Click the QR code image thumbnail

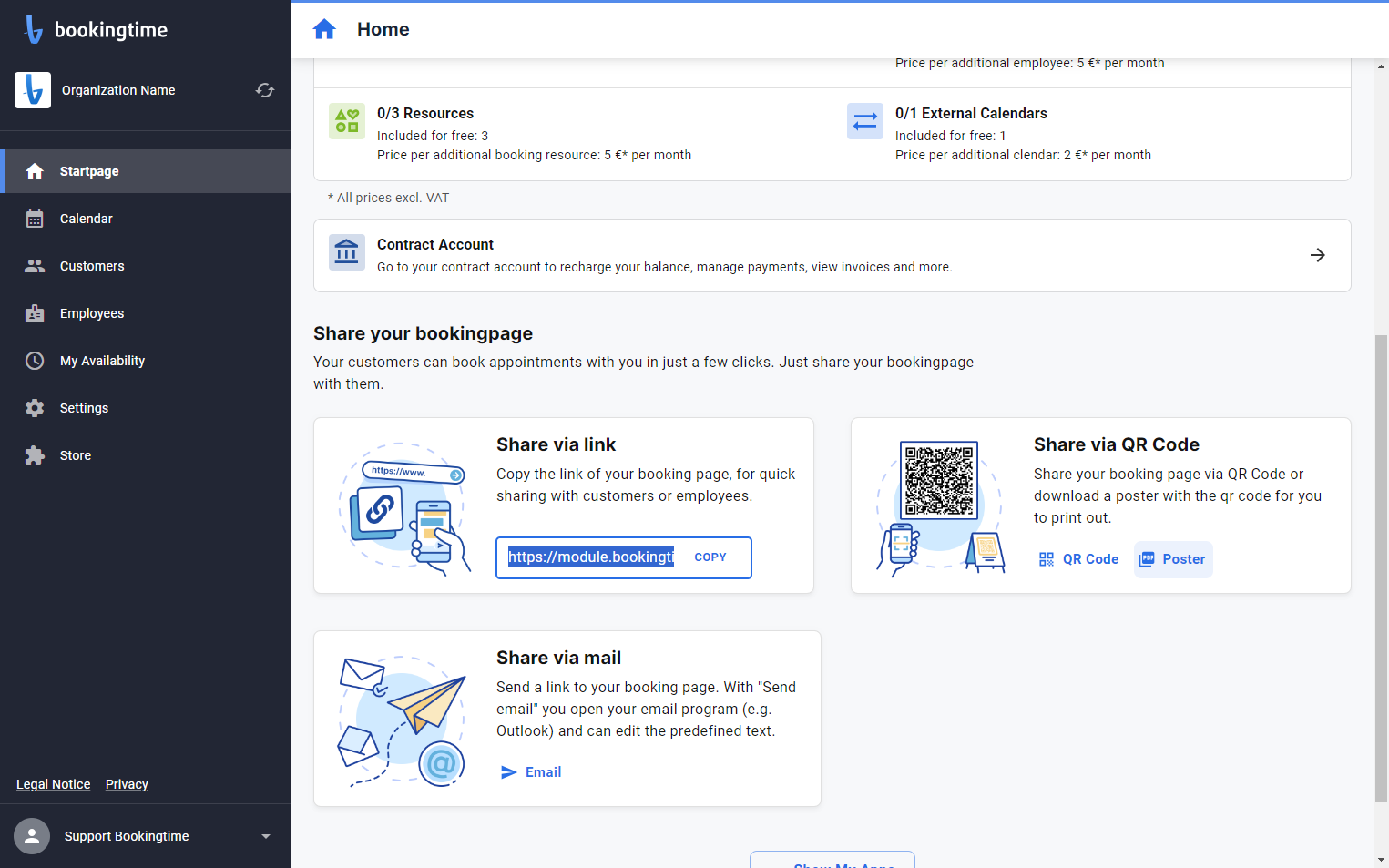coord(939,480)
